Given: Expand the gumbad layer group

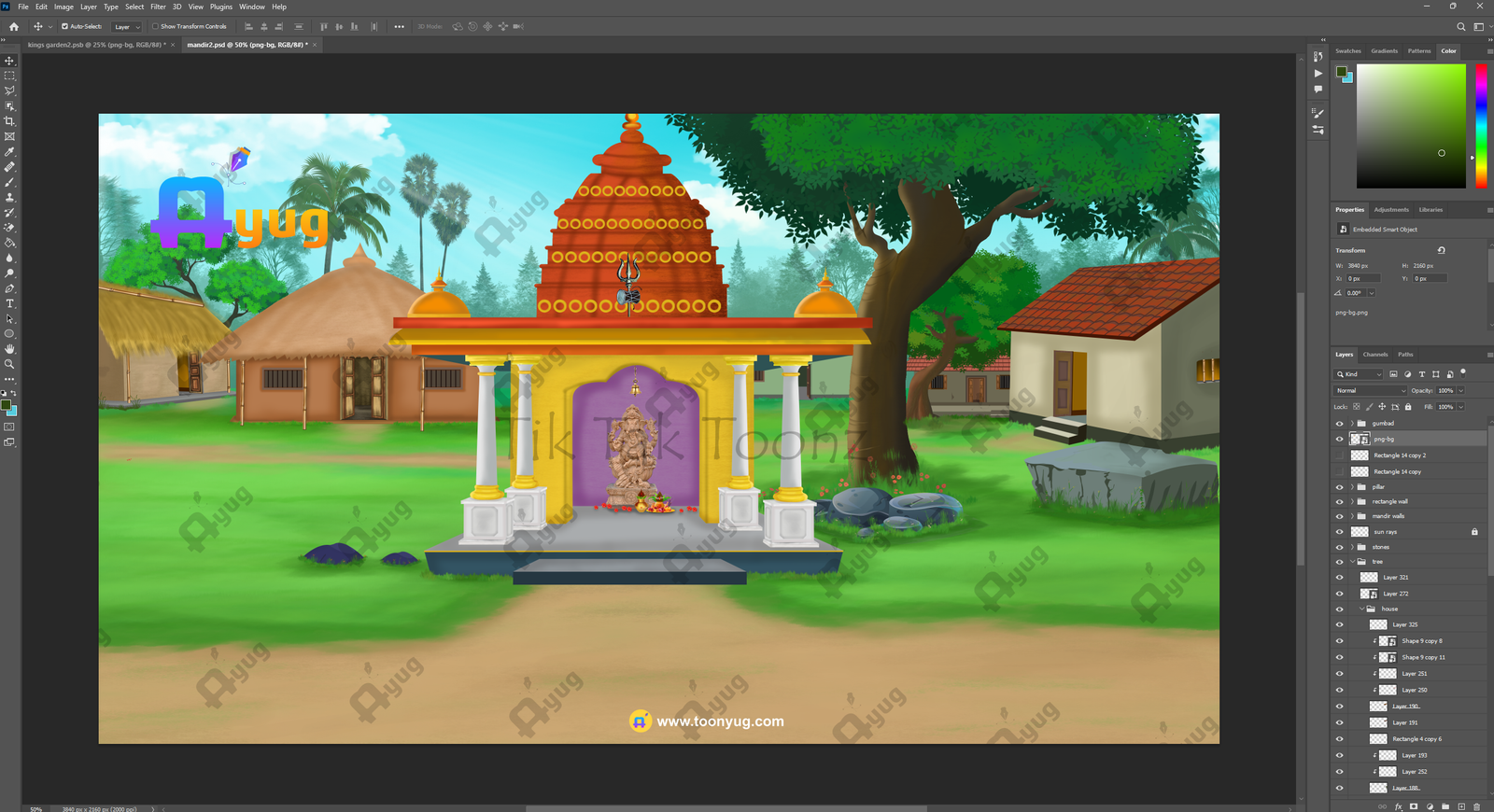Looking at the screenshot, I should tap(1351, 424).
